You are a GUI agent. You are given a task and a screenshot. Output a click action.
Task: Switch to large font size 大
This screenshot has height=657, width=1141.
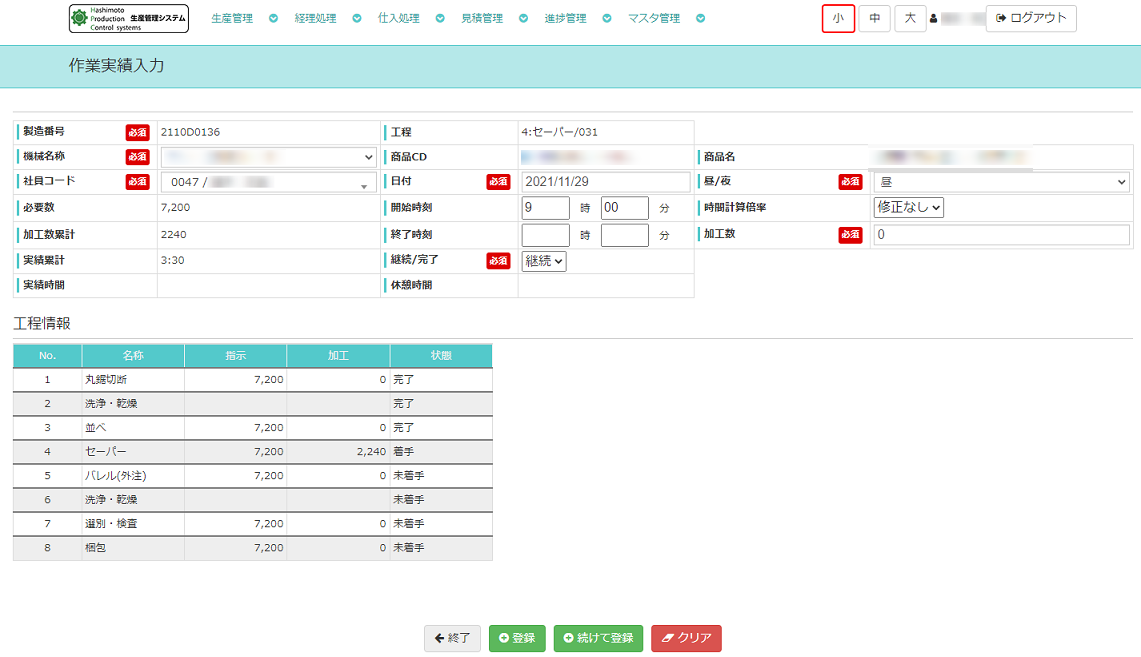(x=910, y=19)
